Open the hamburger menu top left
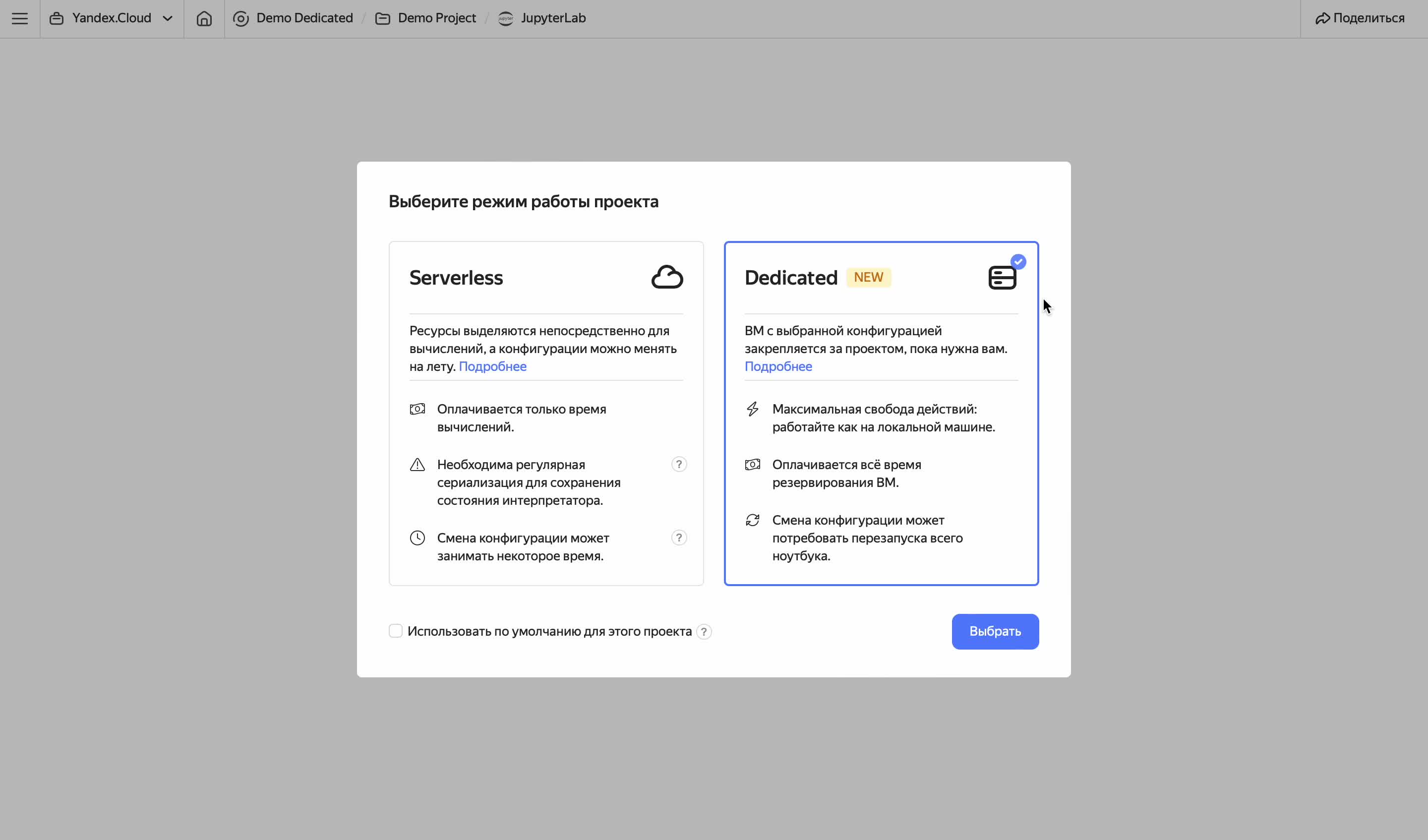This screenshot has width=1428, height=840. [x=19, y=18]
